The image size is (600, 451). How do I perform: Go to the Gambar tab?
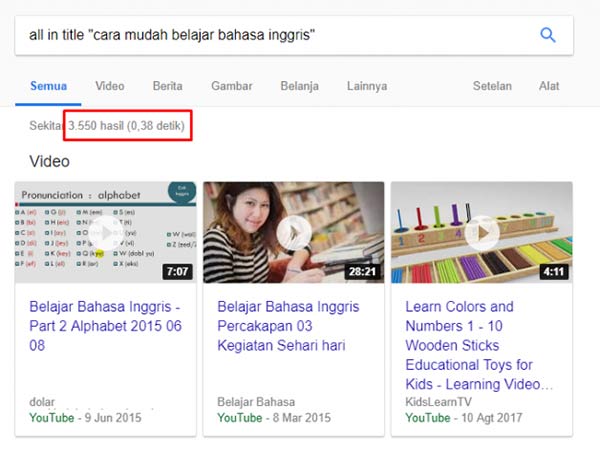tap(232, 86)
